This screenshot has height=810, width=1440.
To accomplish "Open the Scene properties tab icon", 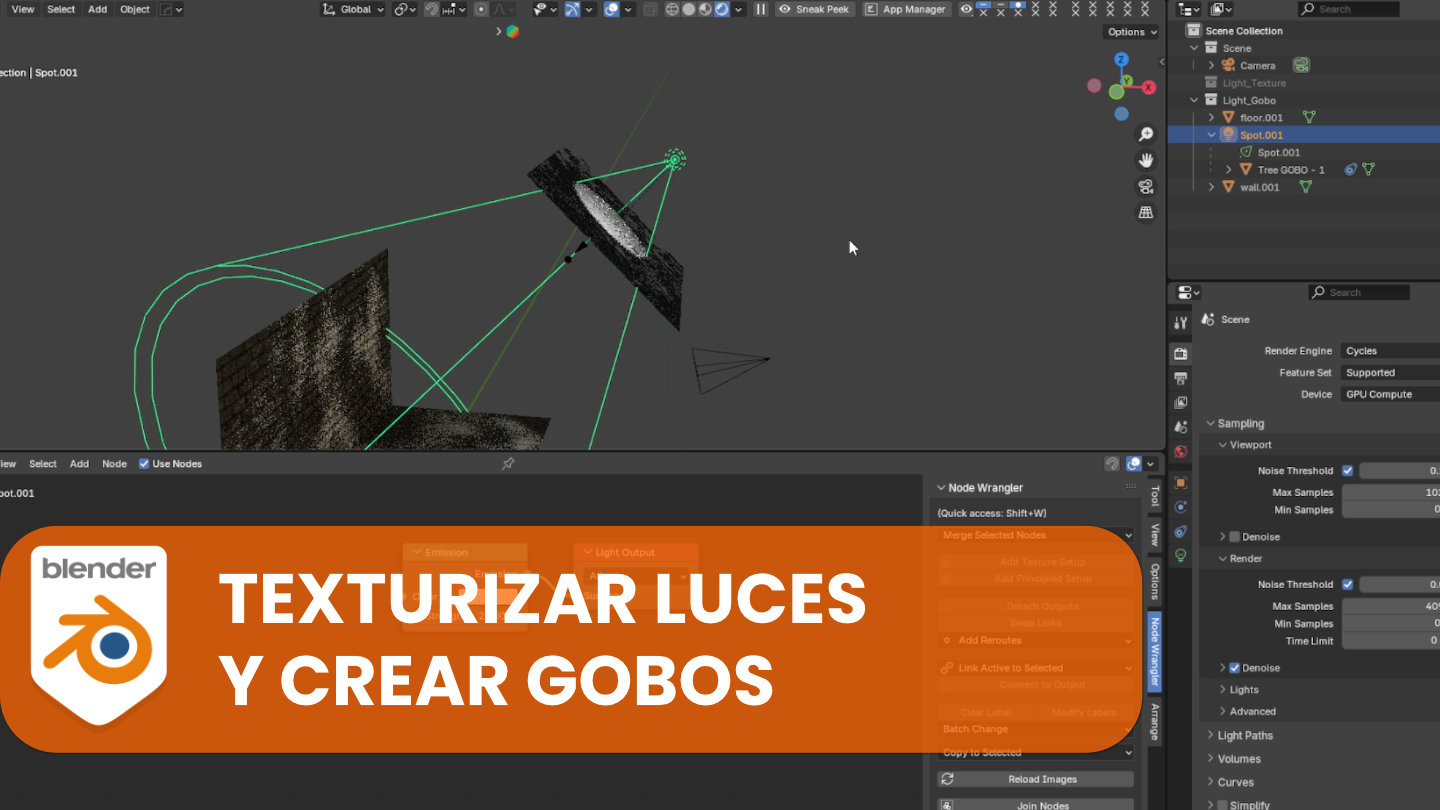I will pyautogui.click(x=1181, y=427).
